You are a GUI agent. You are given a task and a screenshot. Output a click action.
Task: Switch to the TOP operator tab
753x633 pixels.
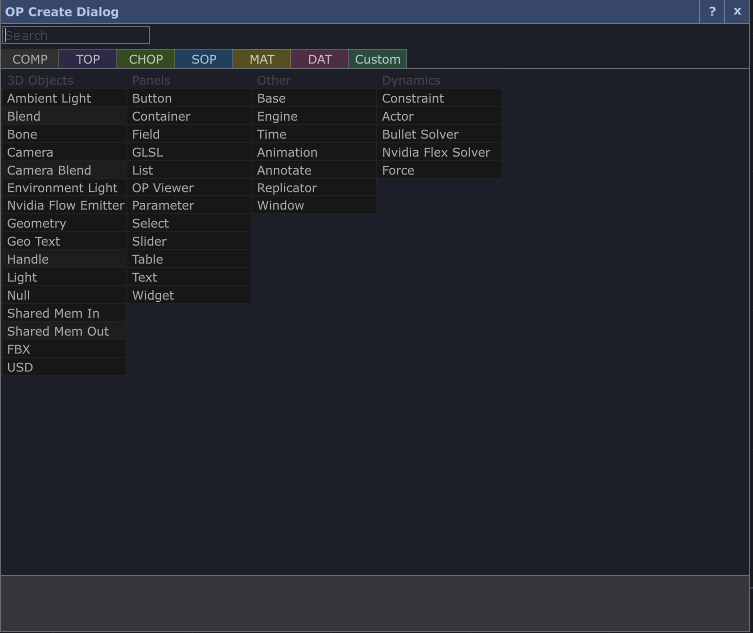click(88, 59)
